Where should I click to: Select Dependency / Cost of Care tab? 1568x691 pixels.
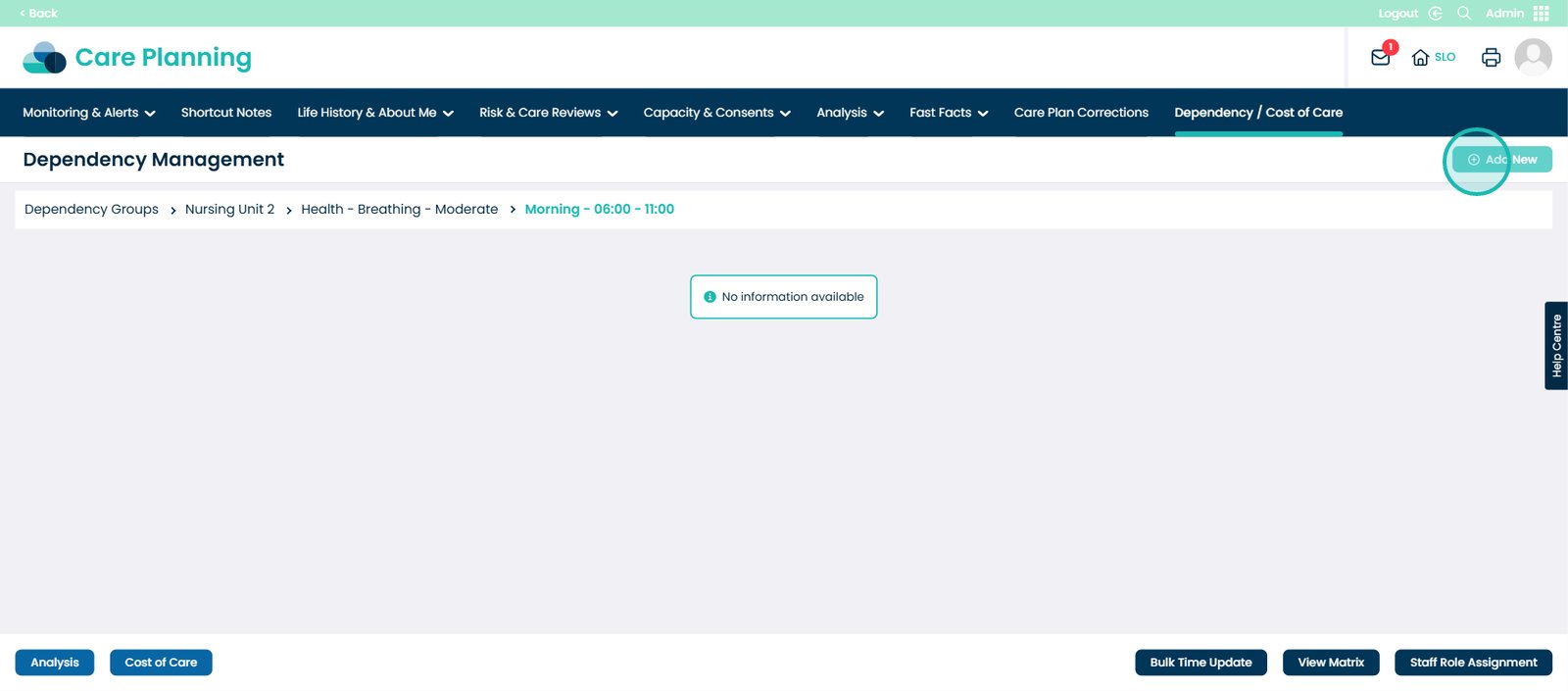click(x=1258, y=113)
